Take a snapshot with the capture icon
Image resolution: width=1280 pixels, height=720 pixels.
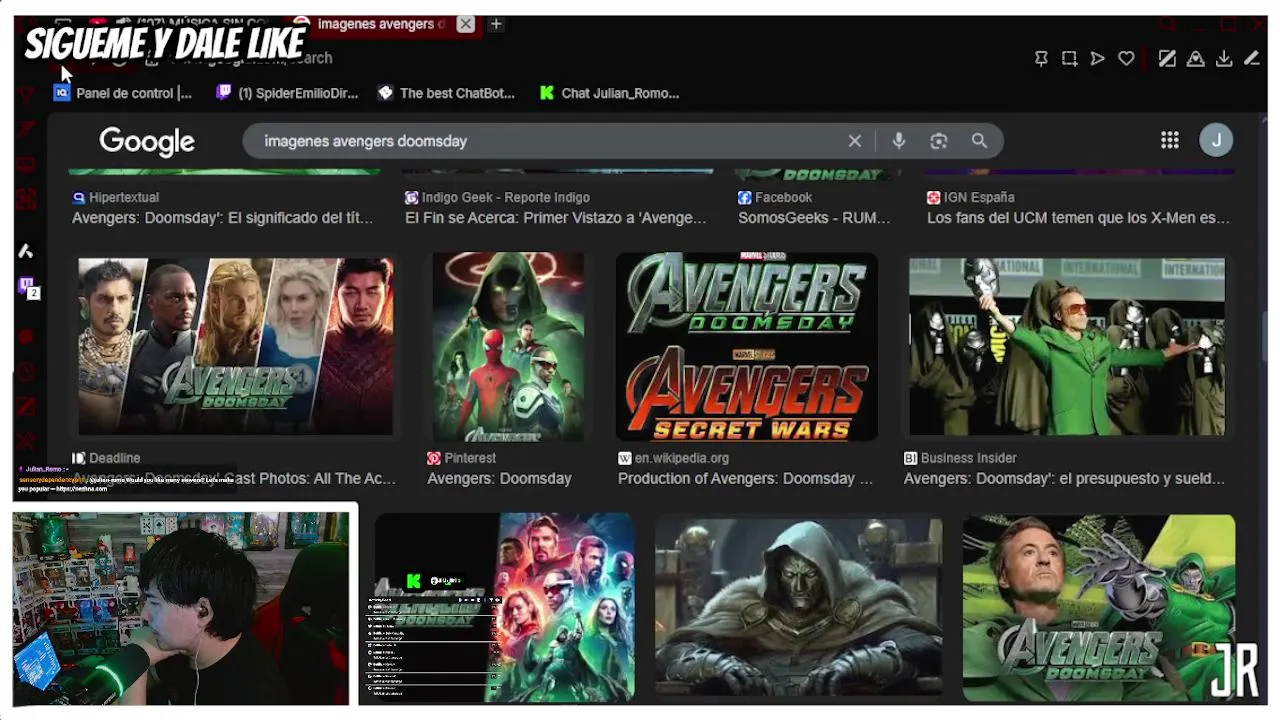coord(1069,59)
